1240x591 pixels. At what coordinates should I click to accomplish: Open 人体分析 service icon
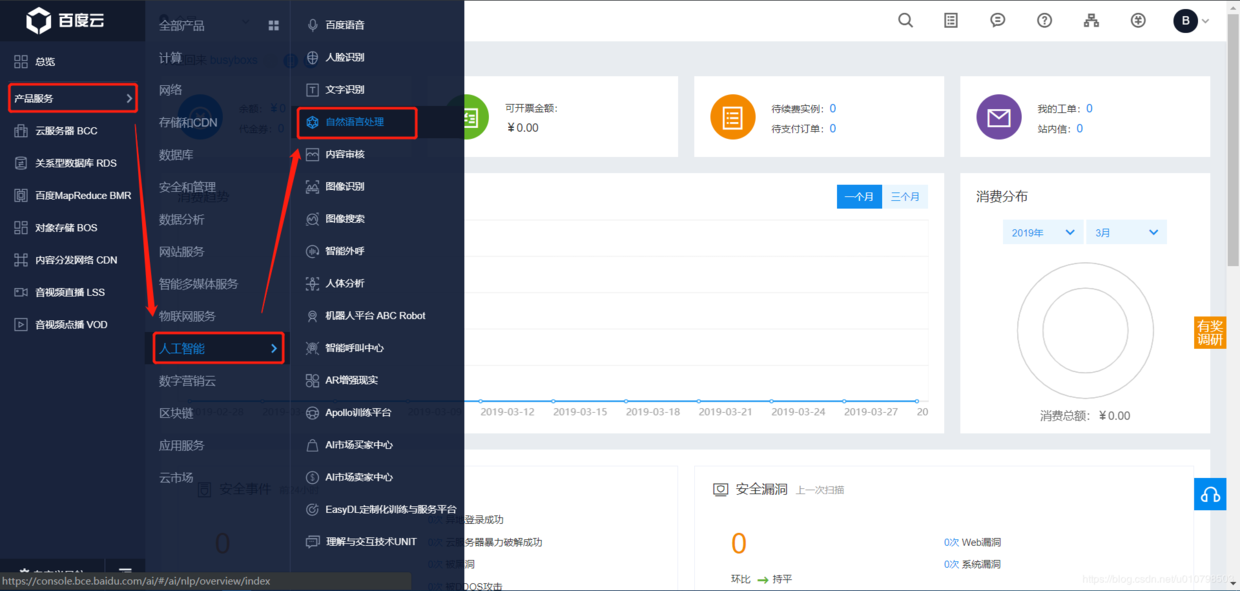[x=313, y=283]
